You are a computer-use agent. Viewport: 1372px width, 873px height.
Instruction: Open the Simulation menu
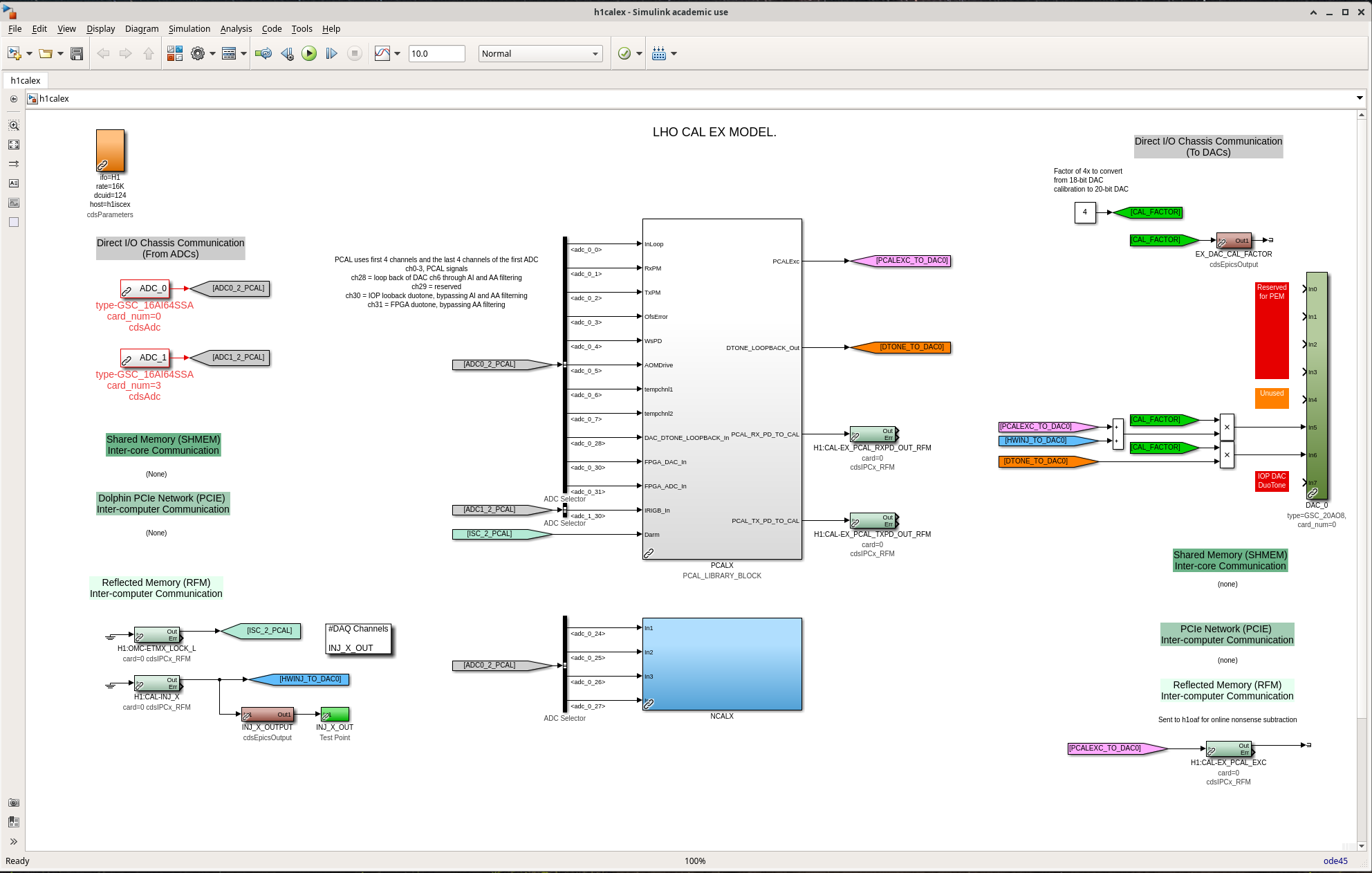tap(189, 28)
